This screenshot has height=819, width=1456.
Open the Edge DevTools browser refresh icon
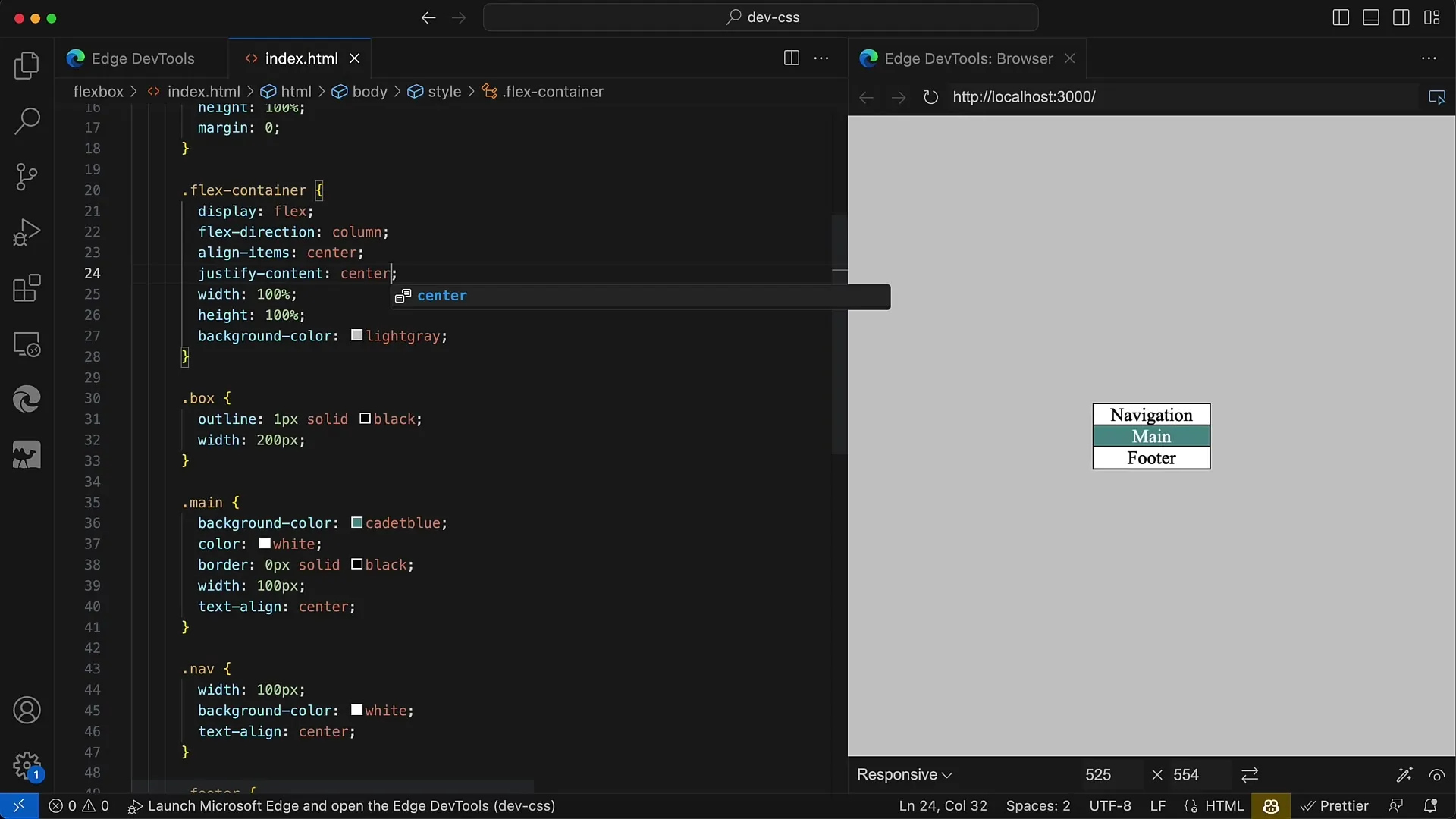(930, 97)
